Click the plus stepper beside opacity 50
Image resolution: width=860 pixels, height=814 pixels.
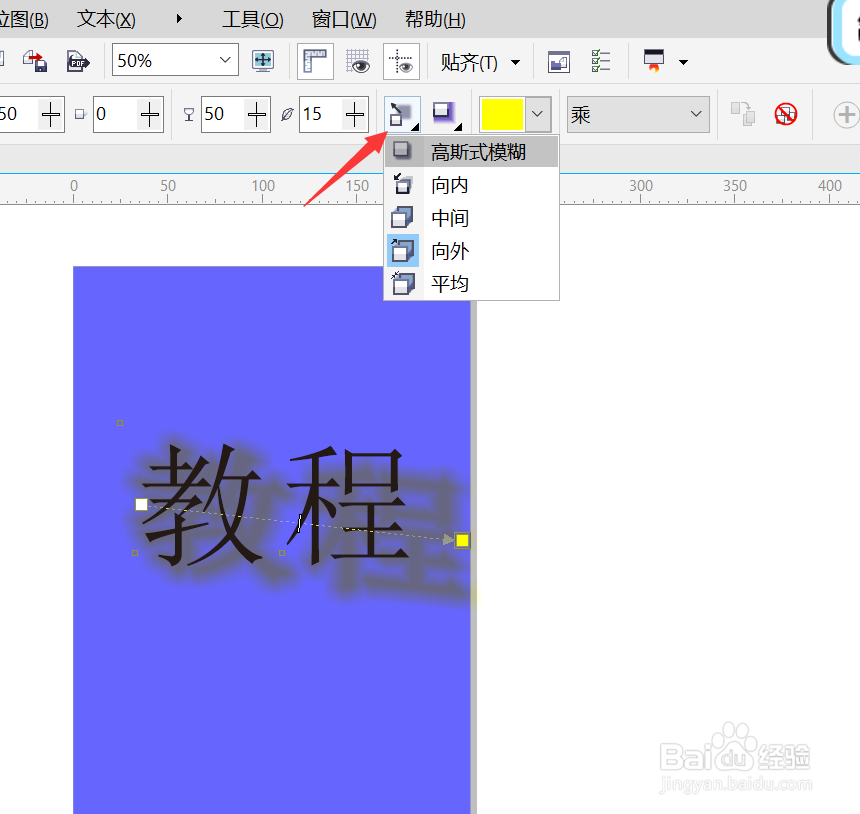tap(257, 114)
